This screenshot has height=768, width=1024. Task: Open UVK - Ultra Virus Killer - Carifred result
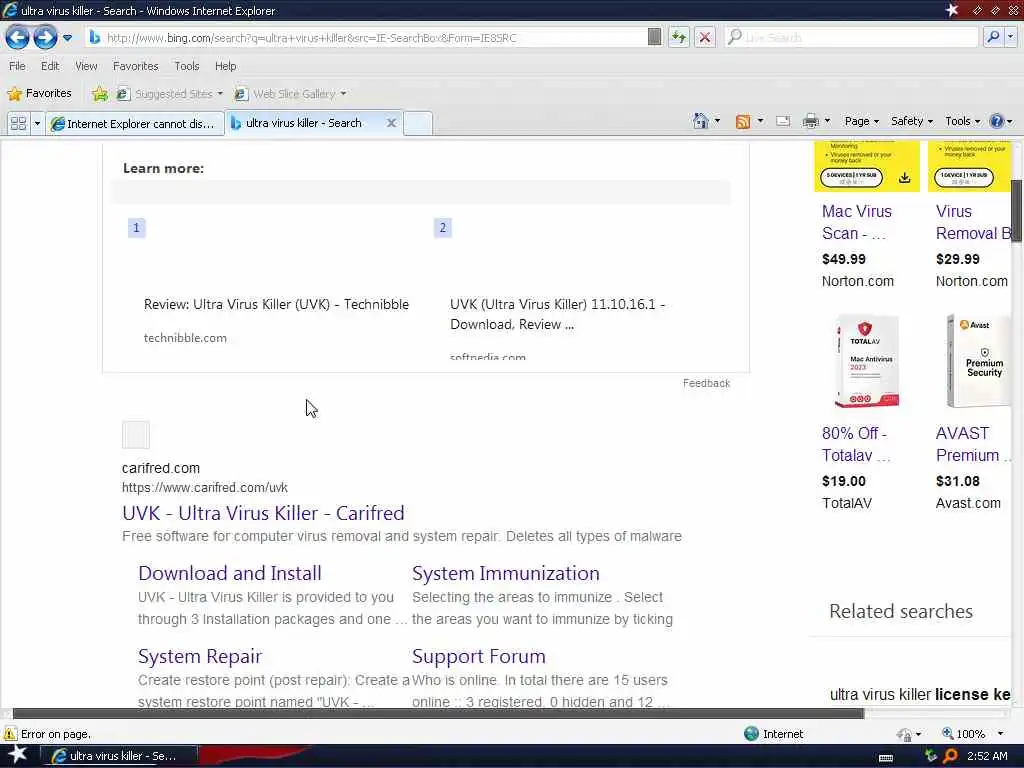click(263, 513)
